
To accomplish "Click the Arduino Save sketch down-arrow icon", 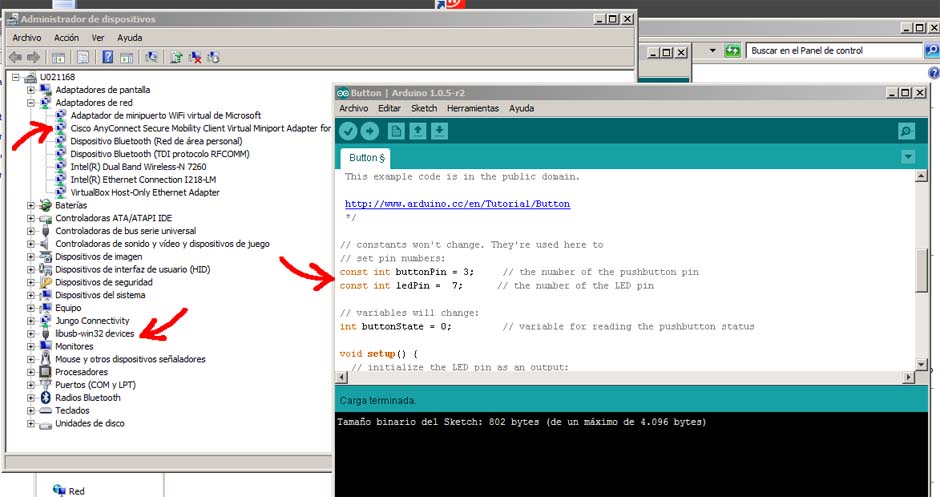I will click(439, 131).
